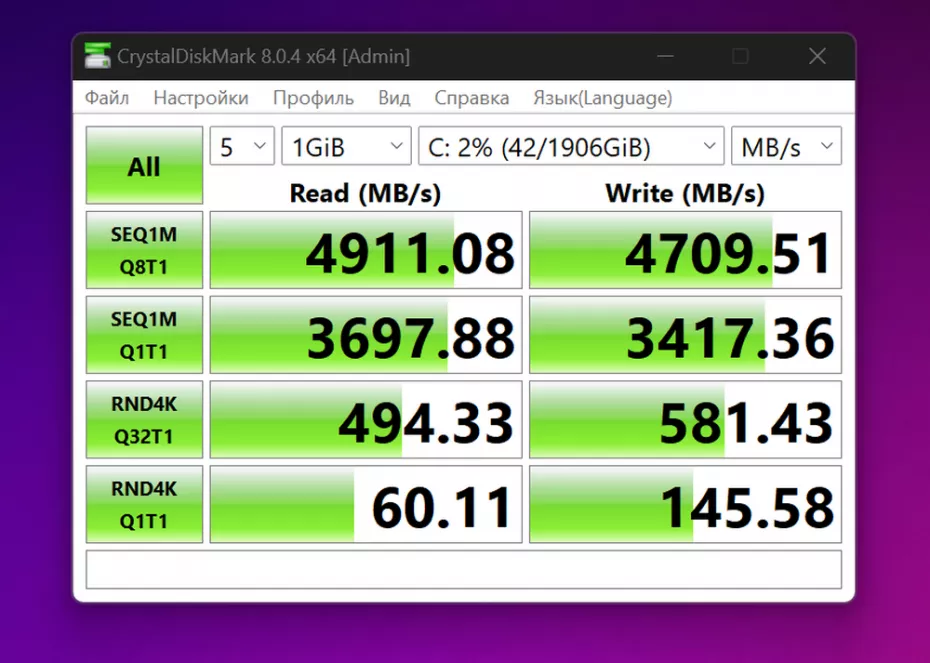
Task: Click the empty comment field at bottom
Action: [x=464, y=570]
